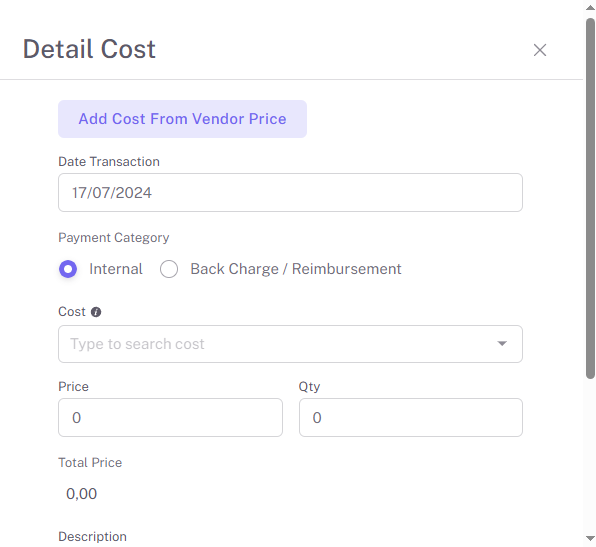This screenshot has height=547, width=596.
Task: Focus the Qty input field
Action: pyautogui.click(x=411, y=417)
